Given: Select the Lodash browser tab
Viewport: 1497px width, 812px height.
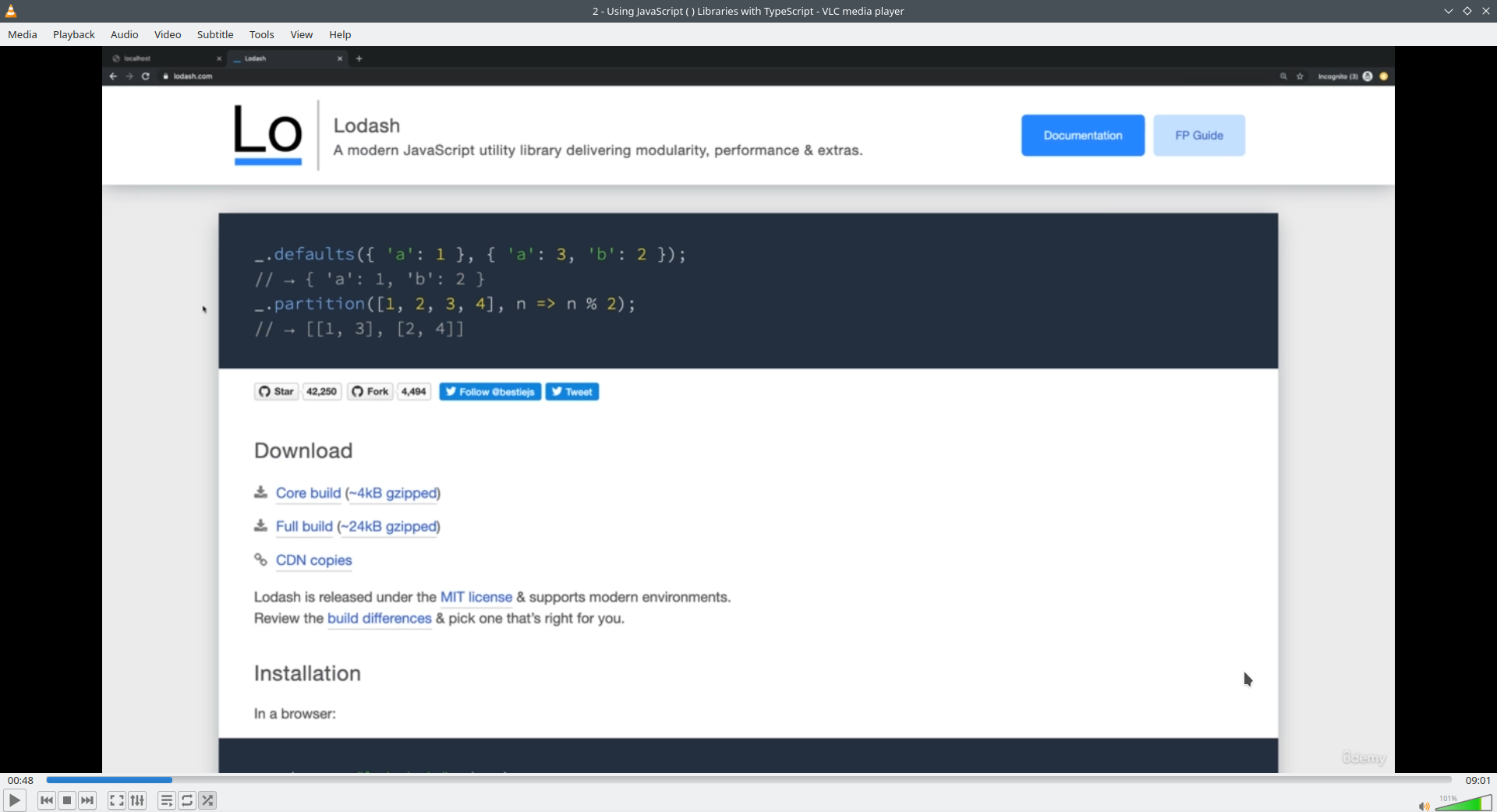Looking at the screenshot, I should pyautogui.click(x=288, y=58).
